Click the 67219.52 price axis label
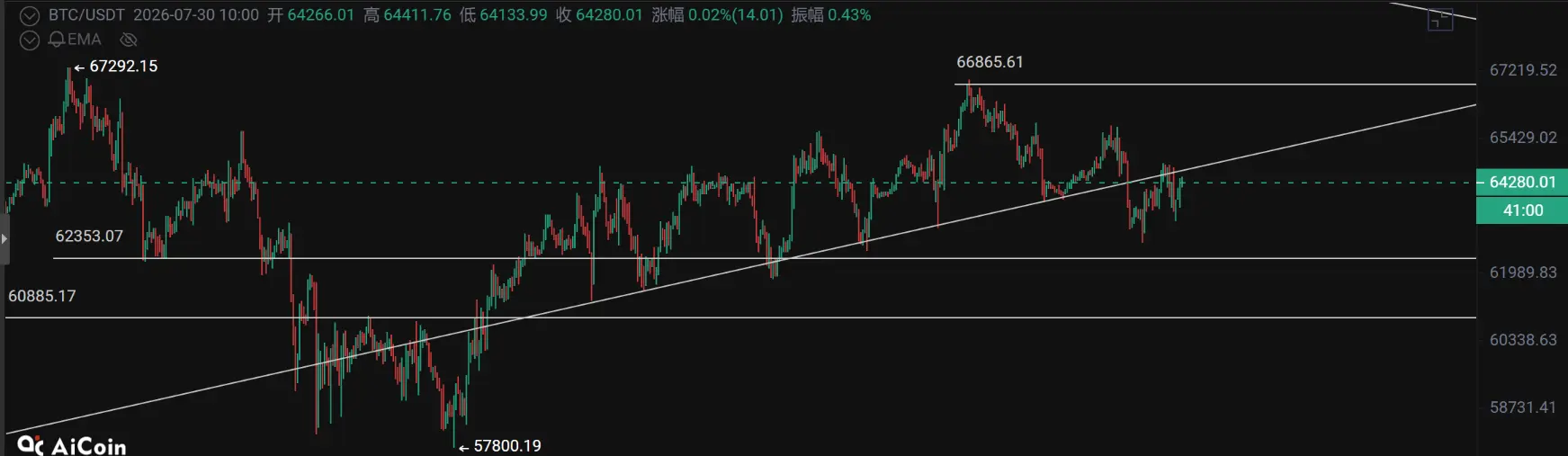1568x456 pixels. click(x=1523, y=70)
